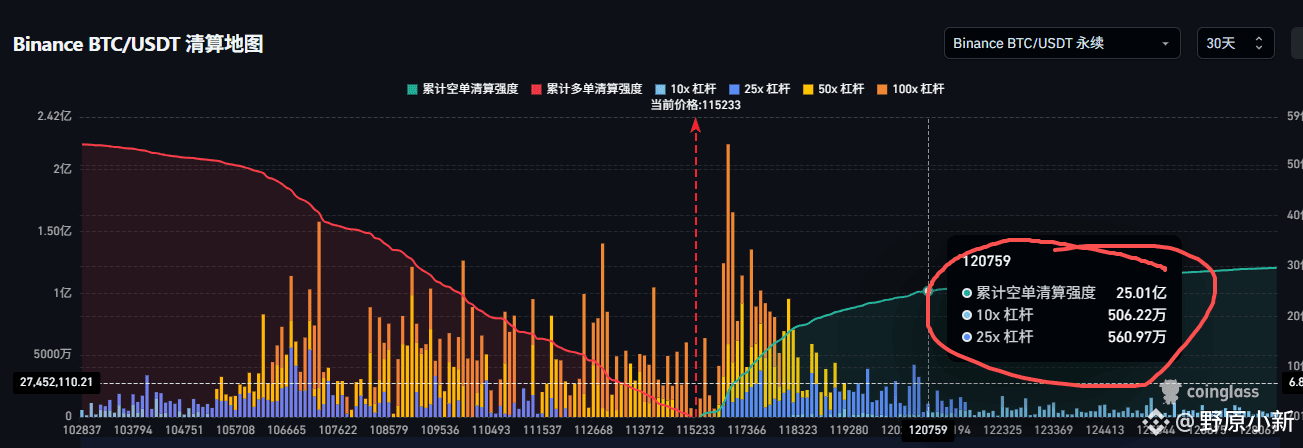The image size is (1303, 448).
Task: Toggle the 累计多单清算强度 legend series
Action: click(586, 89)
